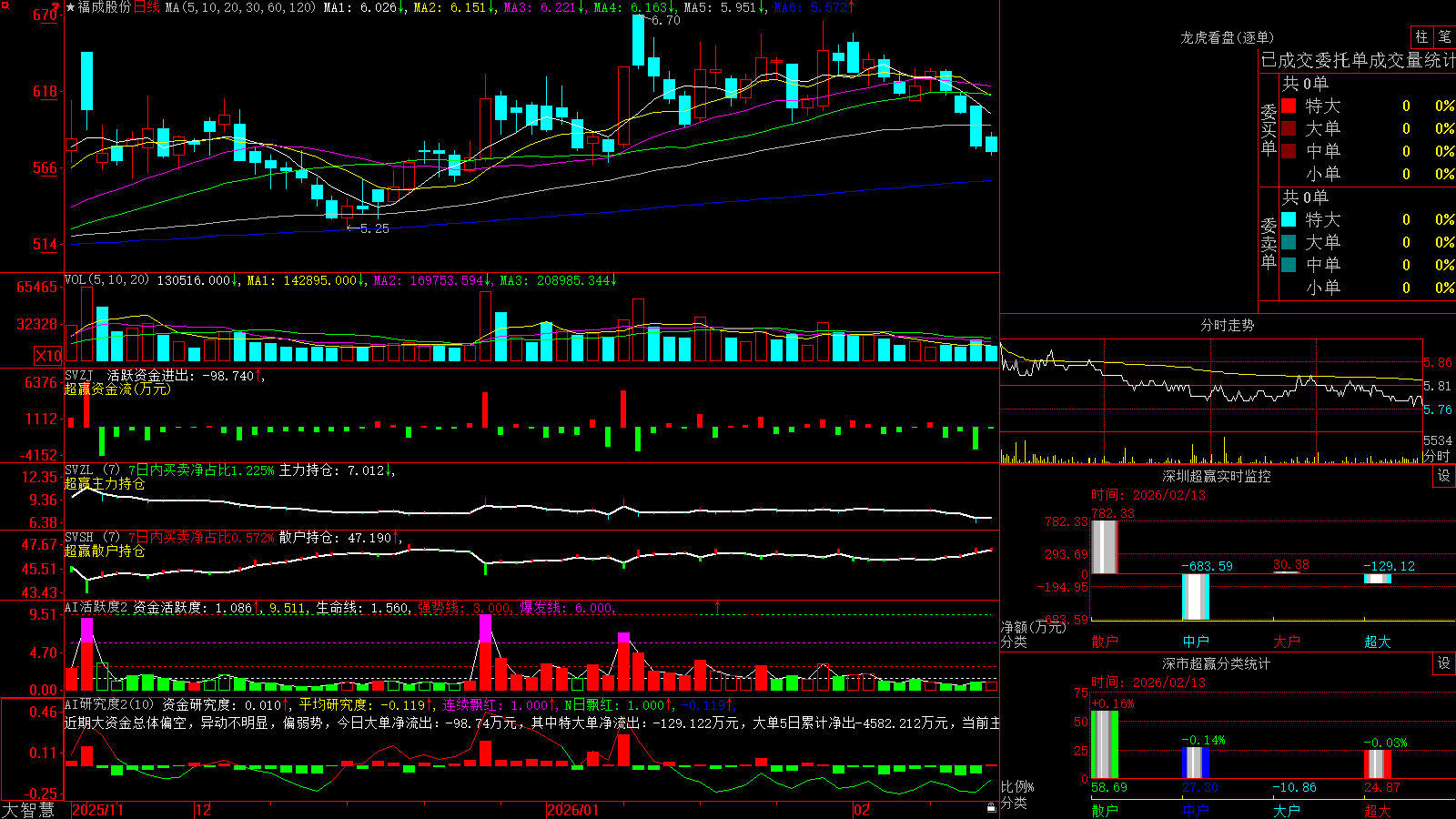Click the 2025/11 date marker on the time axis
This screenshot has width=1456, height=819.
97,810
